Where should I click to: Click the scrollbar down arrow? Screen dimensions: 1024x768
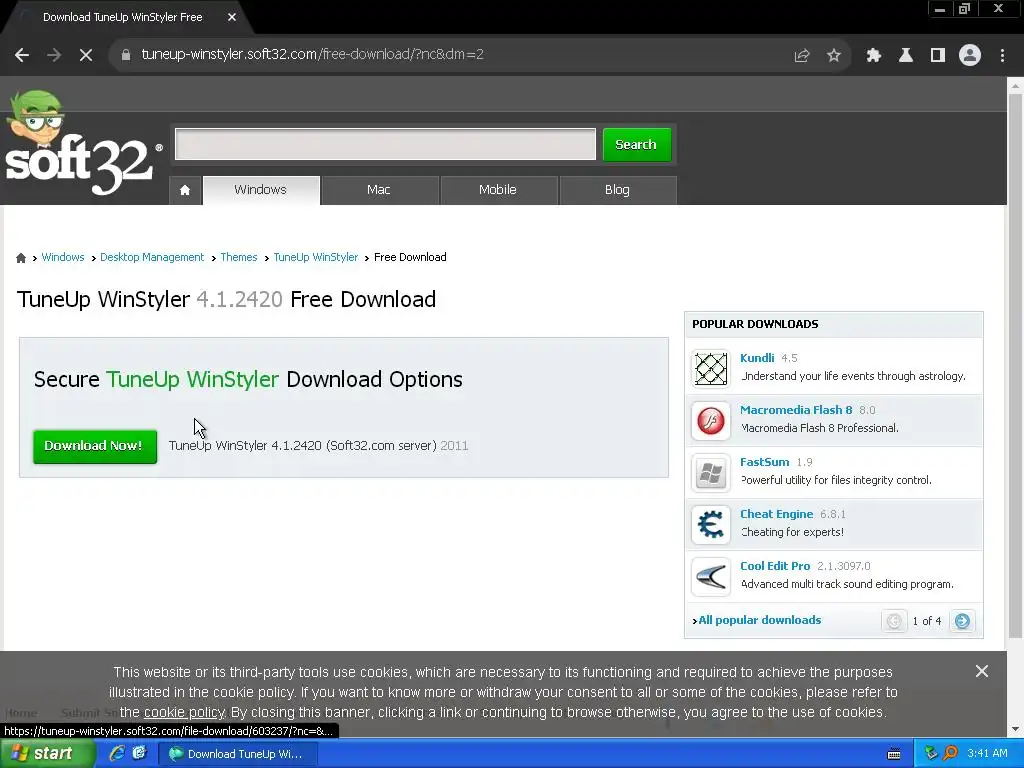point(1015,729)
